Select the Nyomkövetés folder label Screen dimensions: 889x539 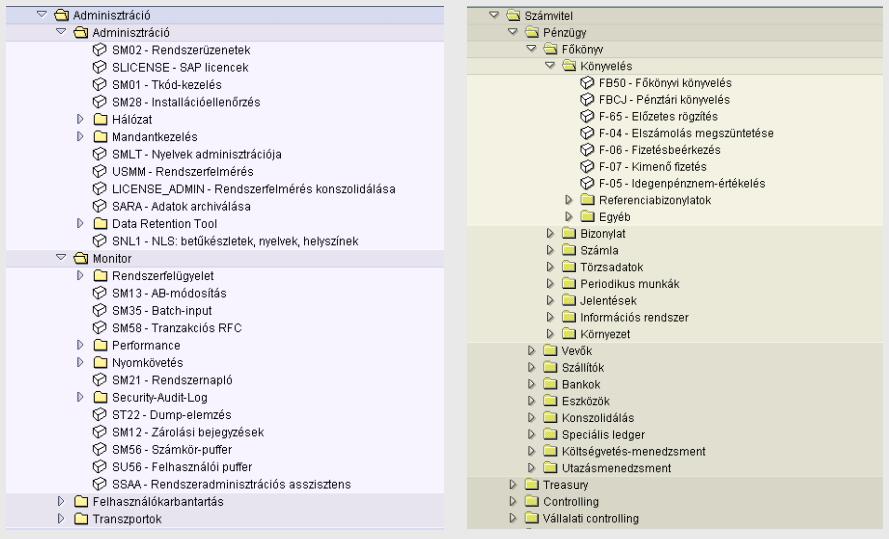tap(147, 363)
